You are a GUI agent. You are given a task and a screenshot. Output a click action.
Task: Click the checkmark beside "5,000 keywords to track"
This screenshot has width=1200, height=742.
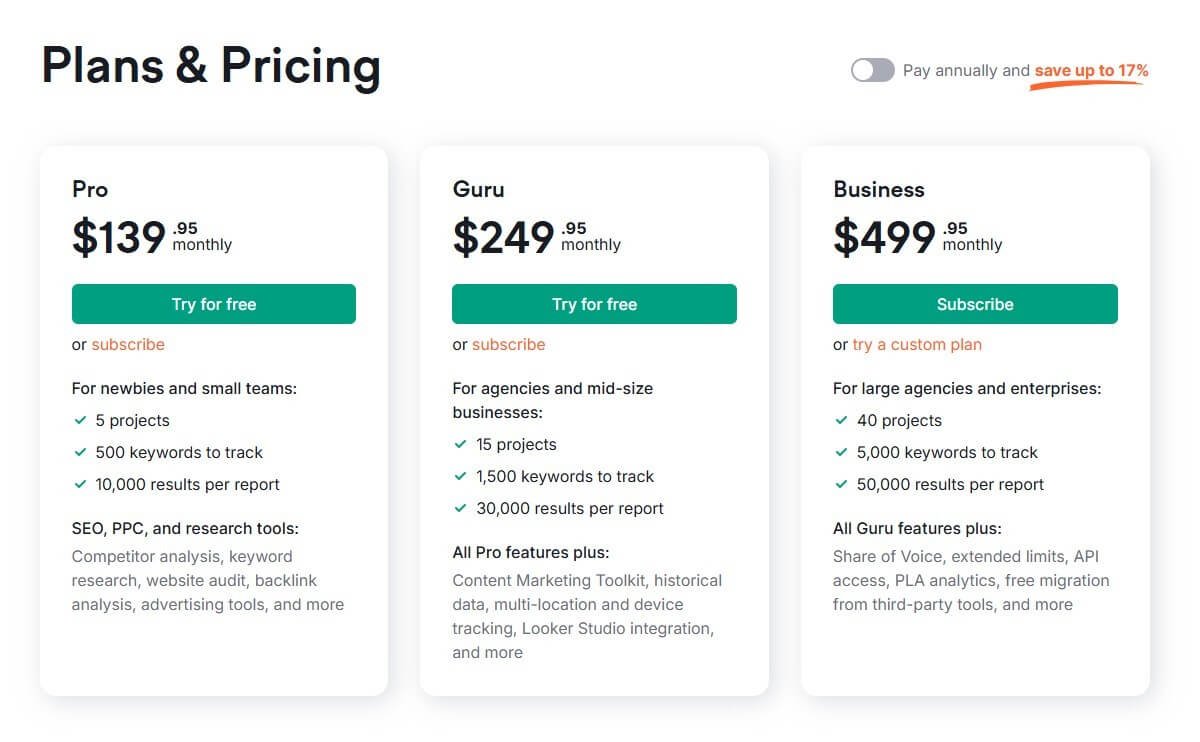[842, 452]
